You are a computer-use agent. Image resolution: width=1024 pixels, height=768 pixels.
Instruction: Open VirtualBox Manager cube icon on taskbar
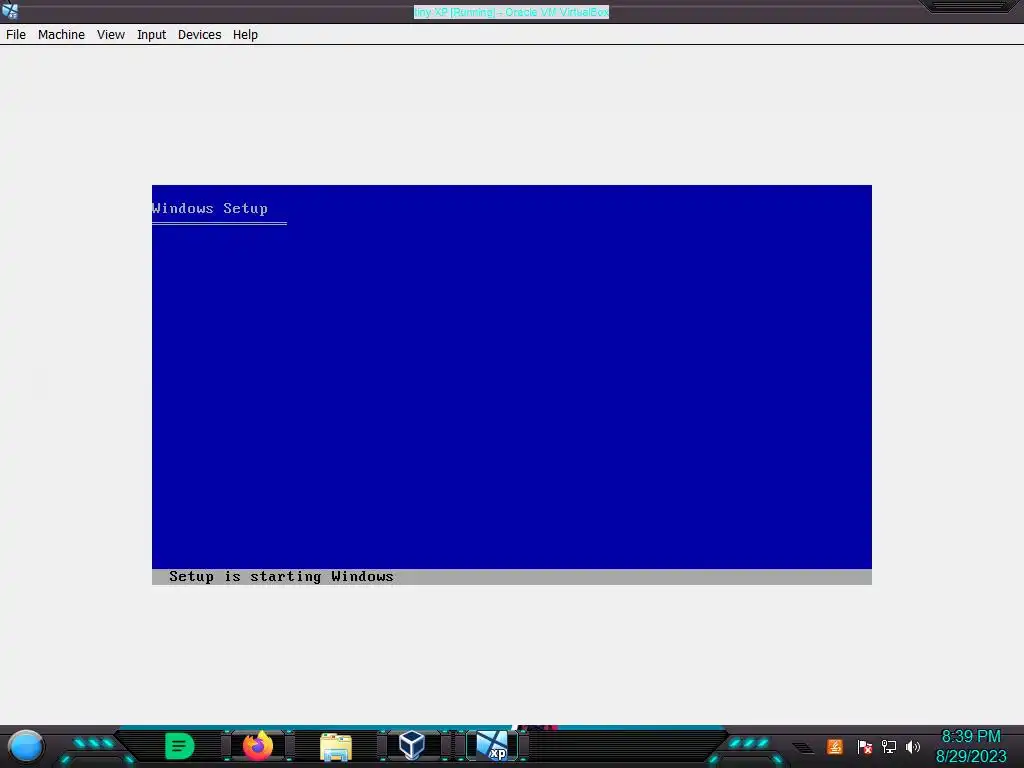412,745
